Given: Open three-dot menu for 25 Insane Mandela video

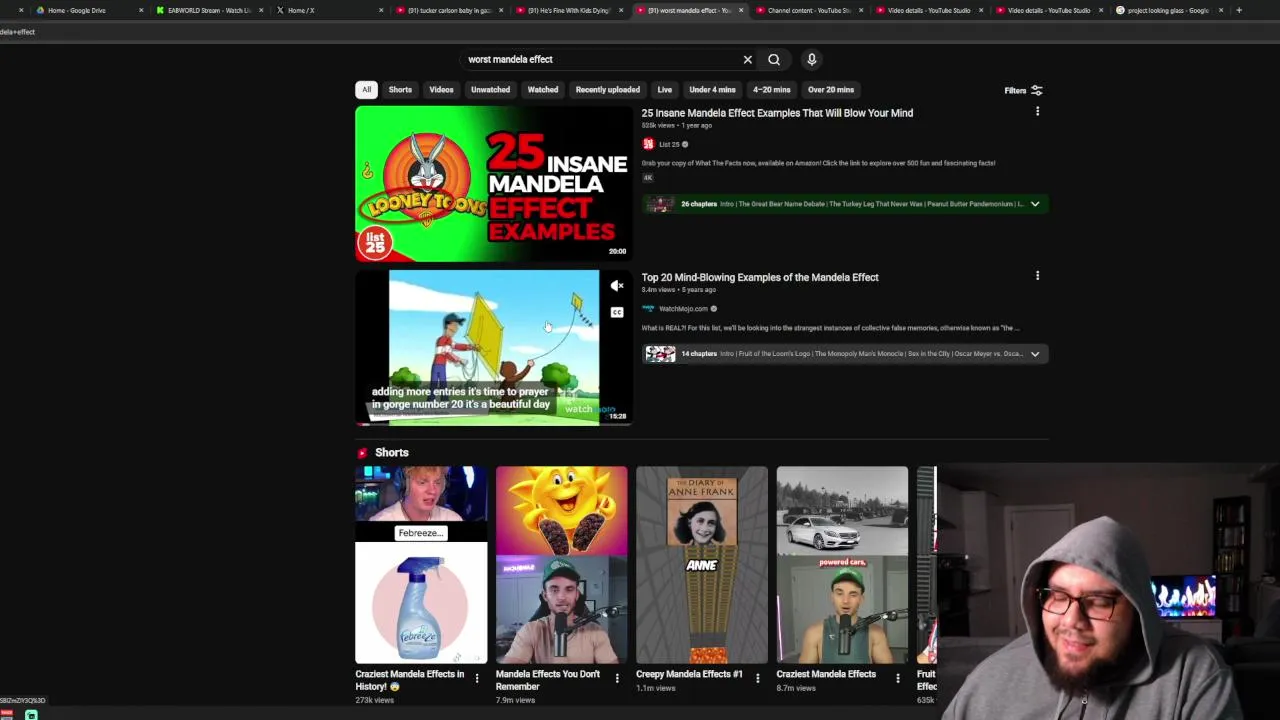Looking at the screenshot, I should point(1037,112).
